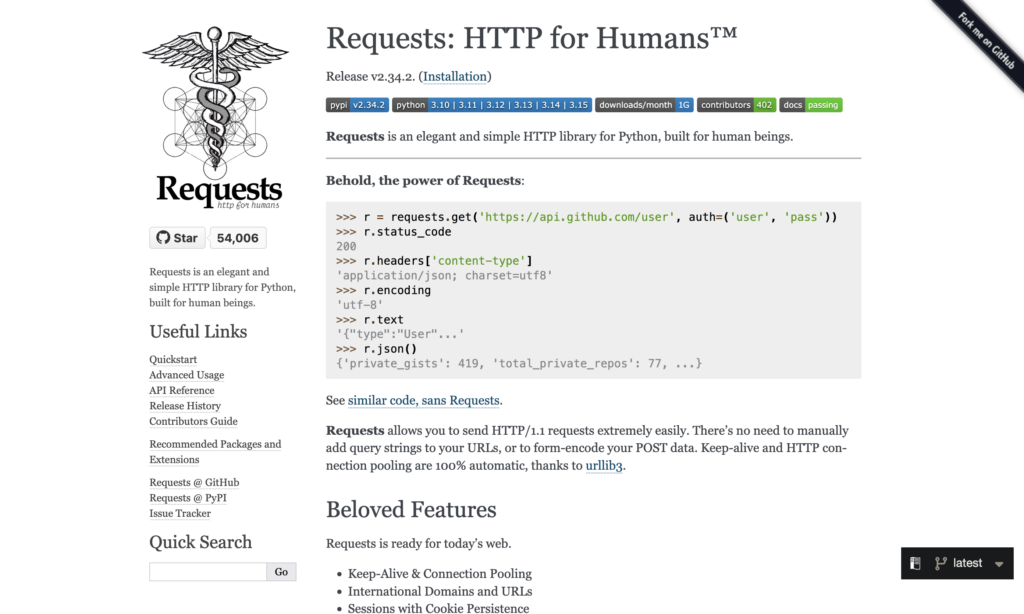Viewport: 1024px width, 614px height.
Task: Click Sessions with Cookie Persistence bullet
Action: 438,609
